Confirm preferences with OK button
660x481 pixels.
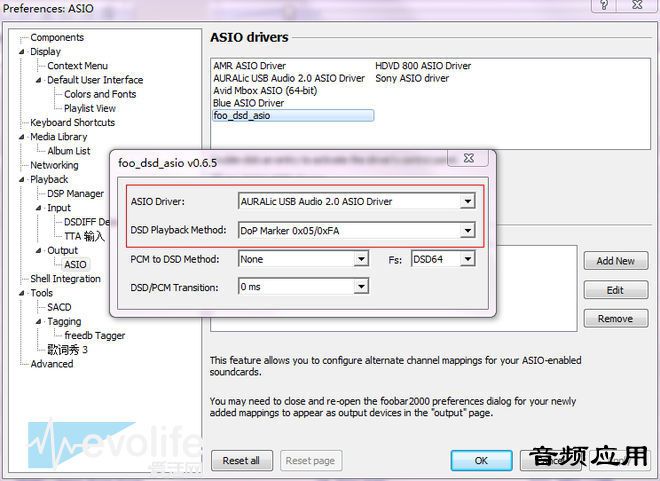pyautogui.click(x=481, y=460)
